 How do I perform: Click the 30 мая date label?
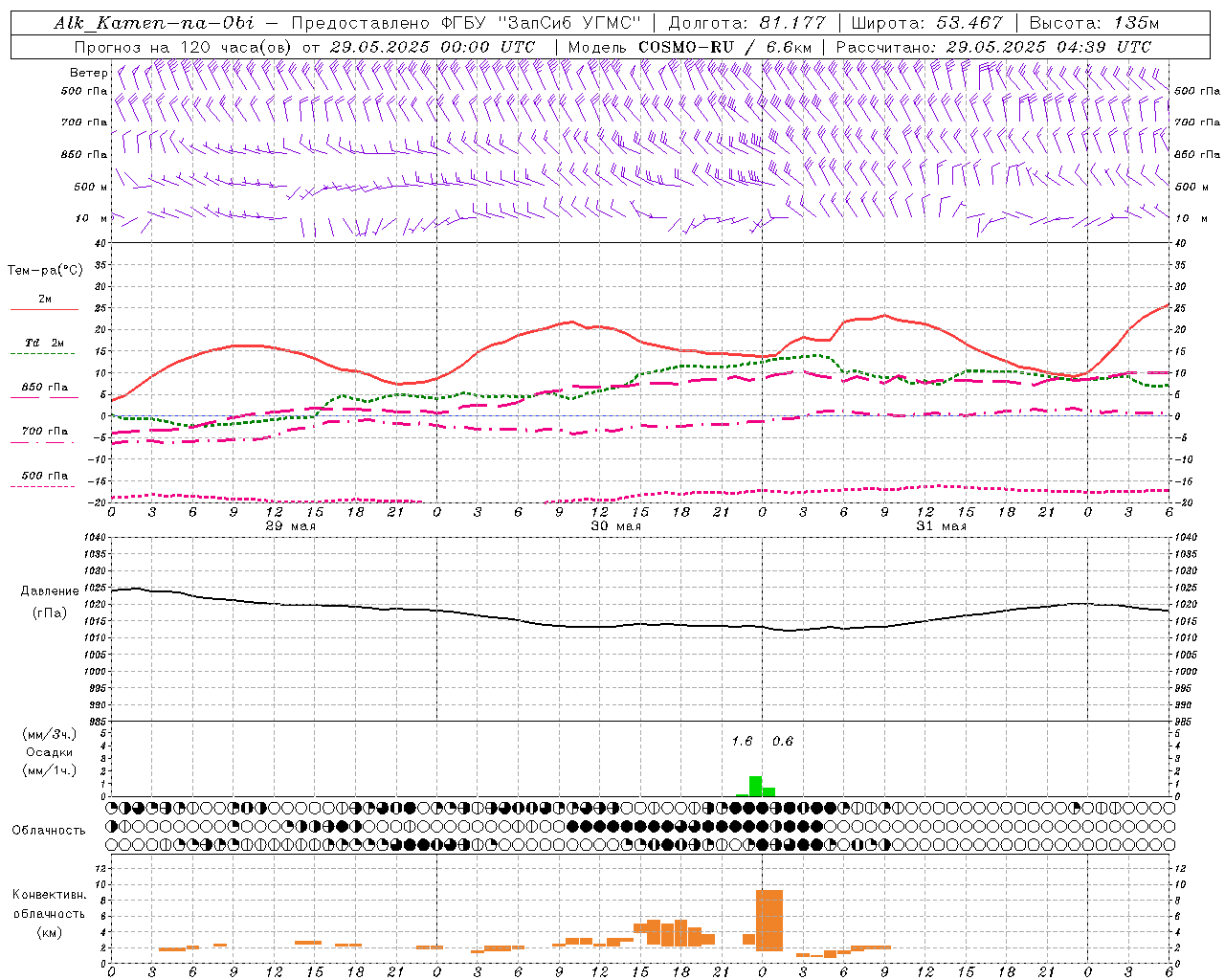615,526
